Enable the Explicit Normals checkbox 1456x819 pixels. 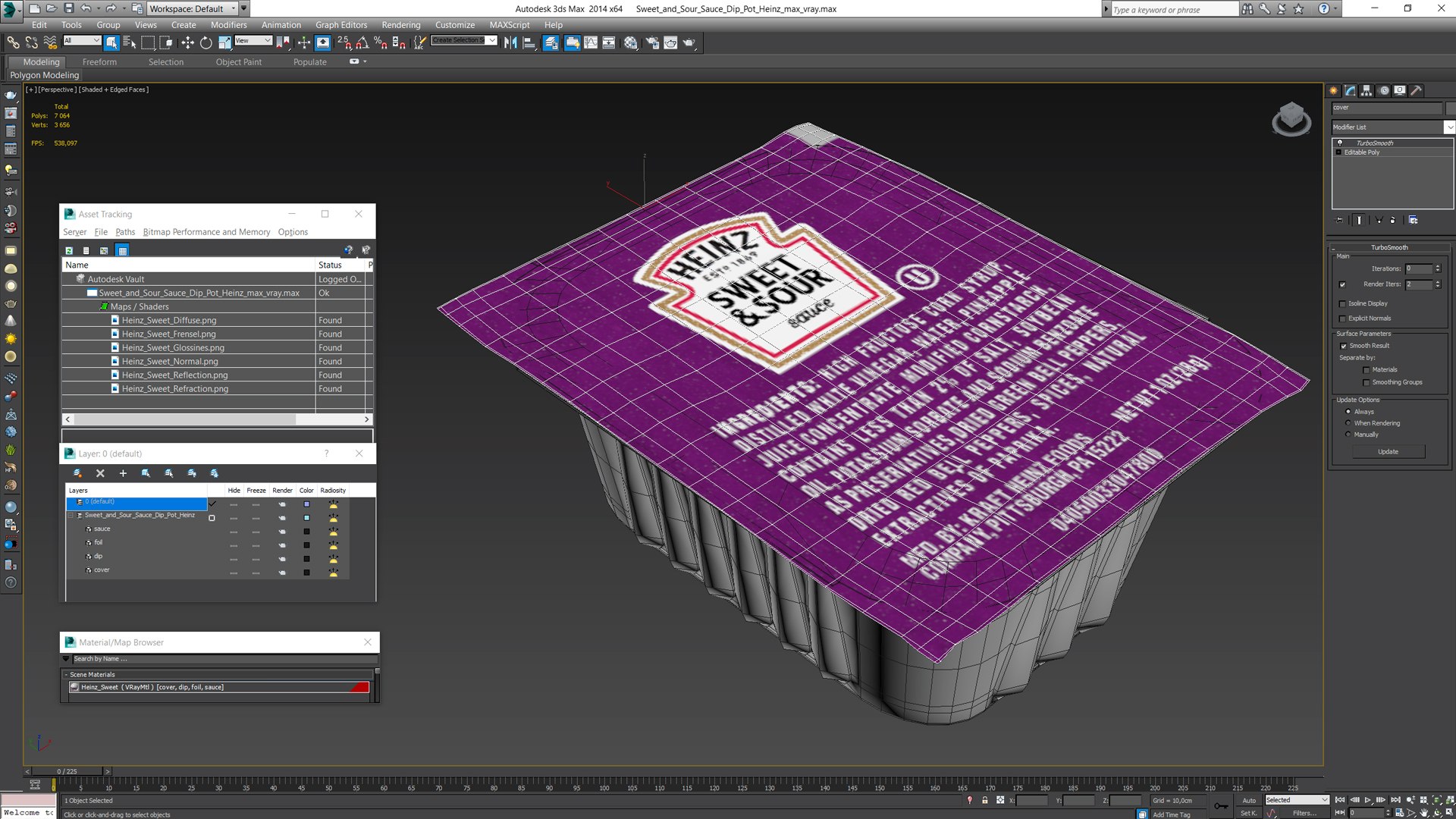[x=1342, y=318]
